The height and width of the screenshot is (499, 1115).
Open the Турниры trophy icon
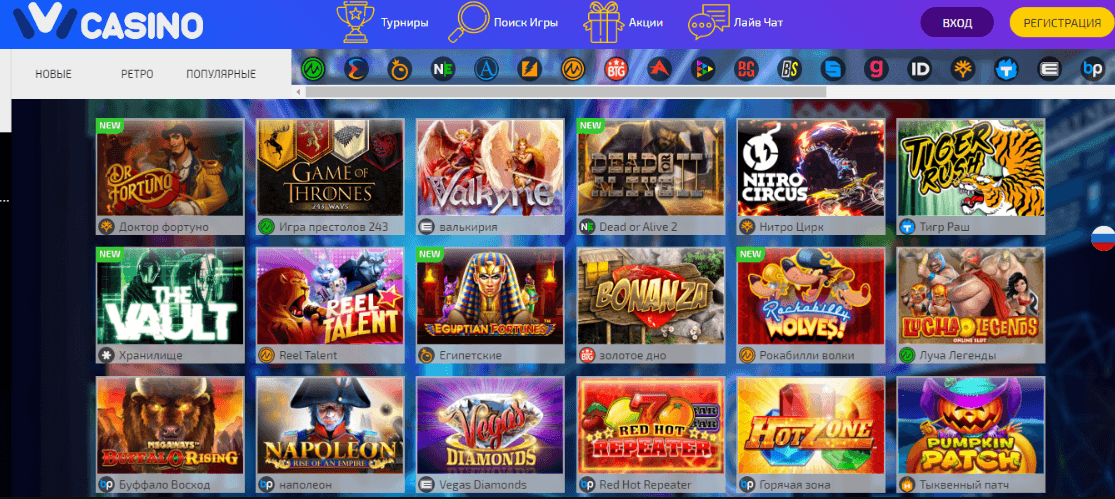pyautogui.click(x=351, y=22)
